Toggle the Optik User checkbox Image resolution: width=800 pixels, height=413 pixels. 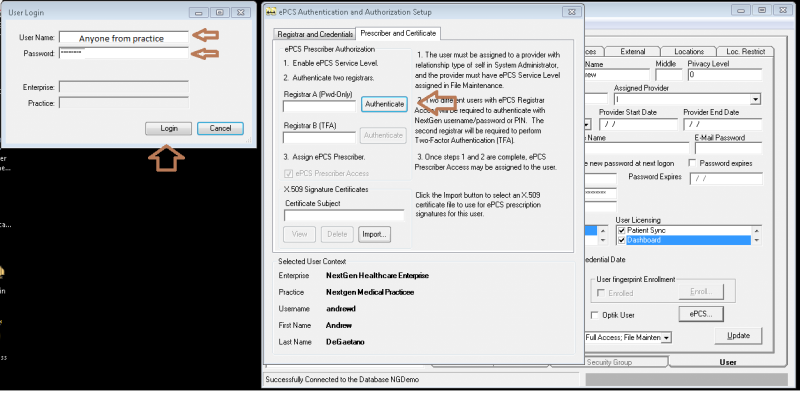point(594,315)
